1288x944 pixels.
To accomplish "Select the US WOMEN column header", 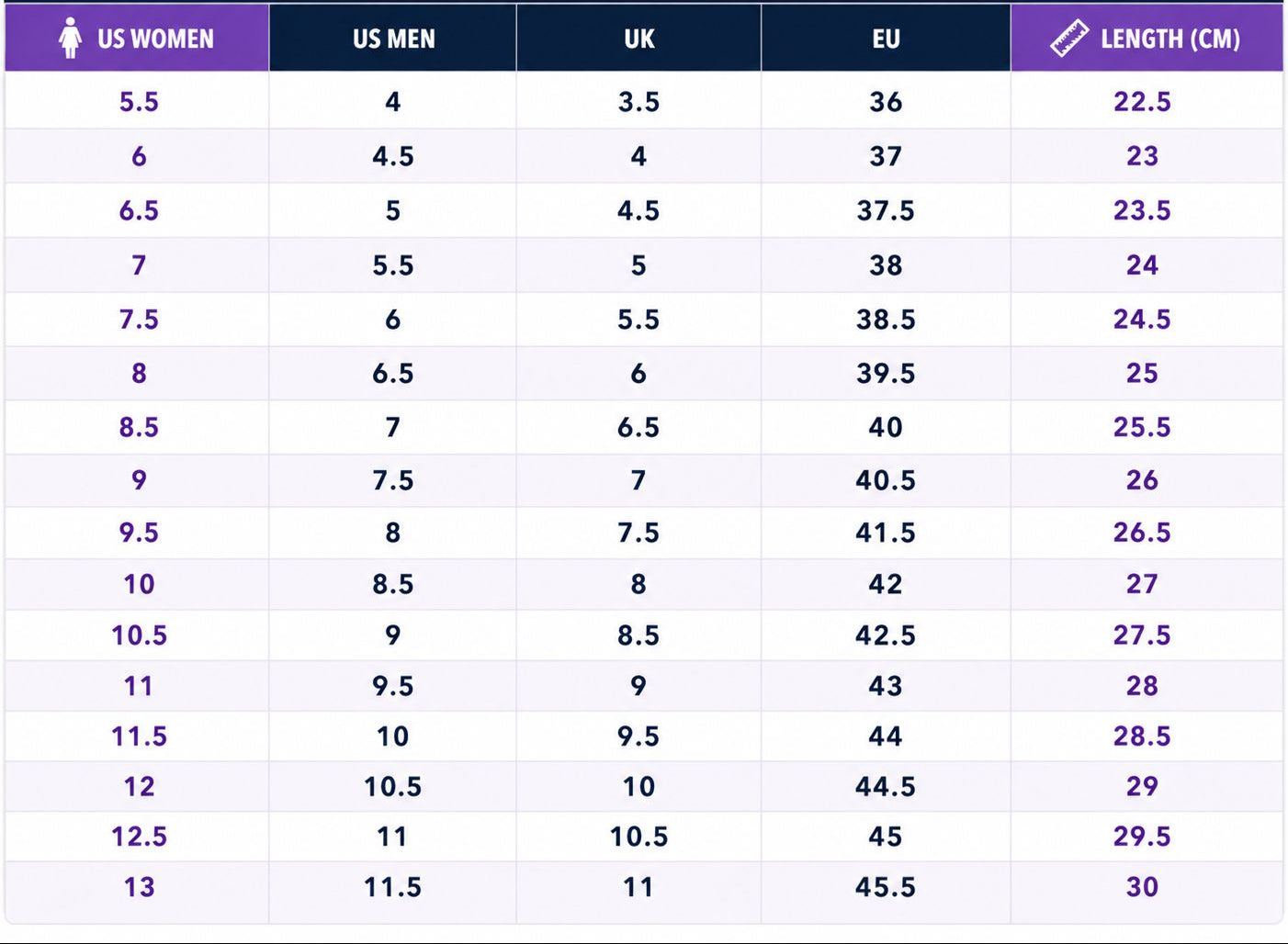I will [x=137, y=38].
